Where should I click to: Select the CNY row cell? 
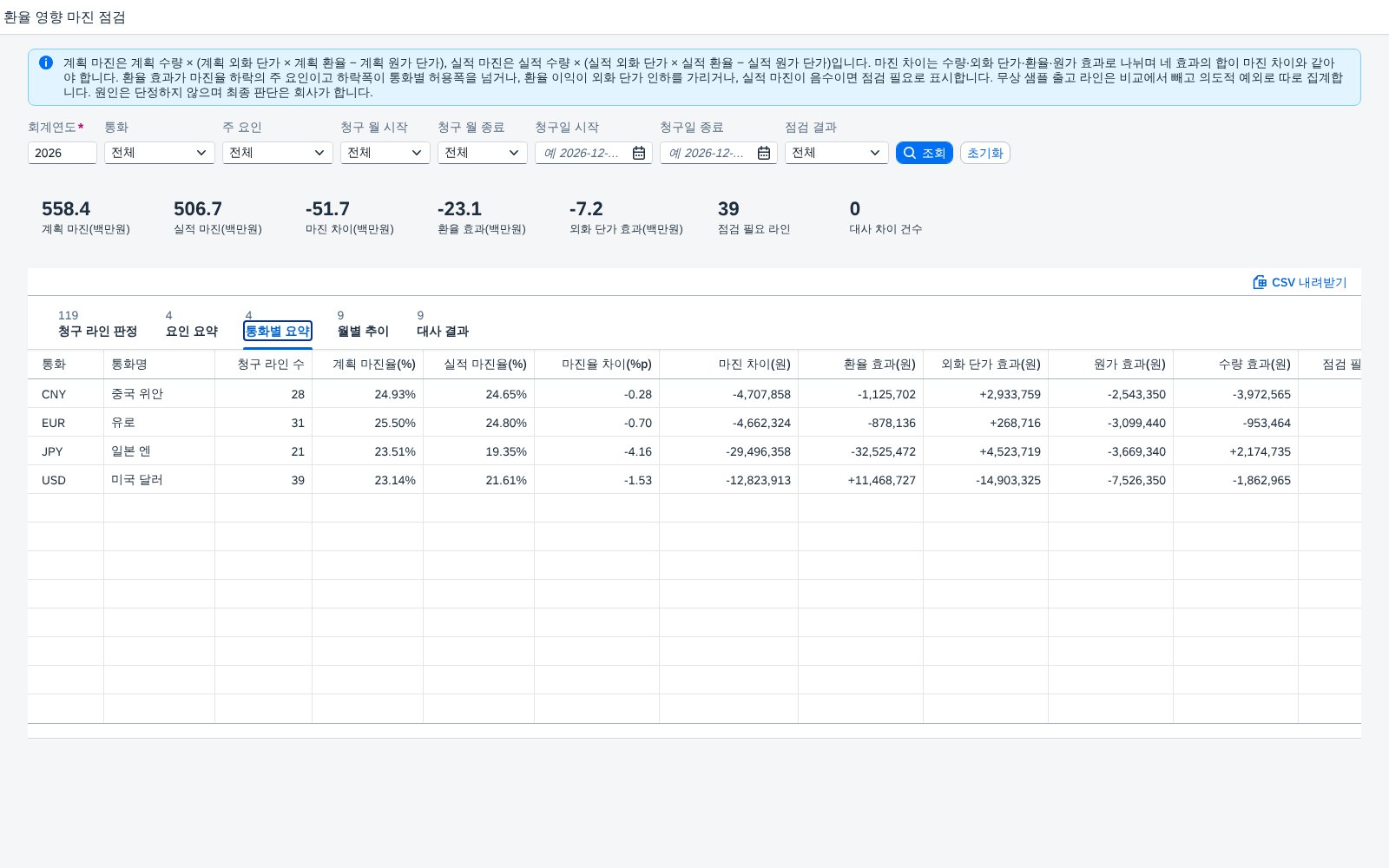[x=66, y=394]
